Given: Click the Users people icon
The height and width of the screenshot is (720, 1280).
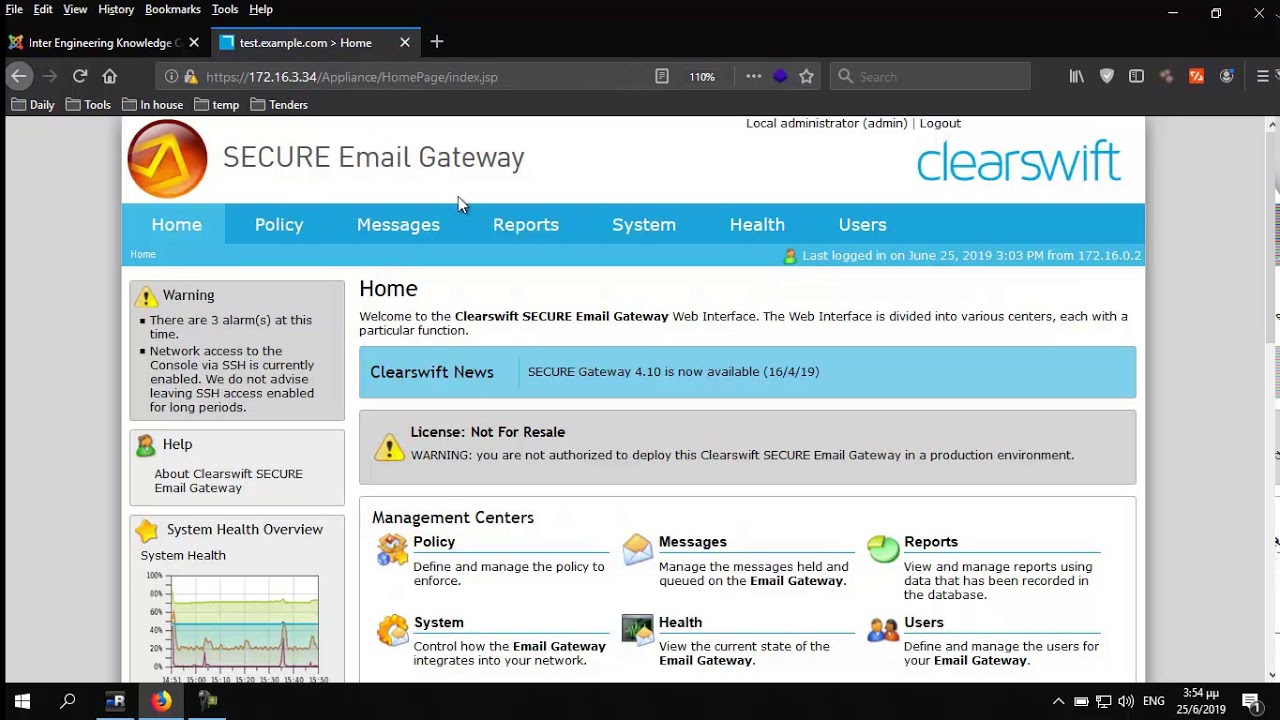Looking at the screenshot, I should coord(883,629).
